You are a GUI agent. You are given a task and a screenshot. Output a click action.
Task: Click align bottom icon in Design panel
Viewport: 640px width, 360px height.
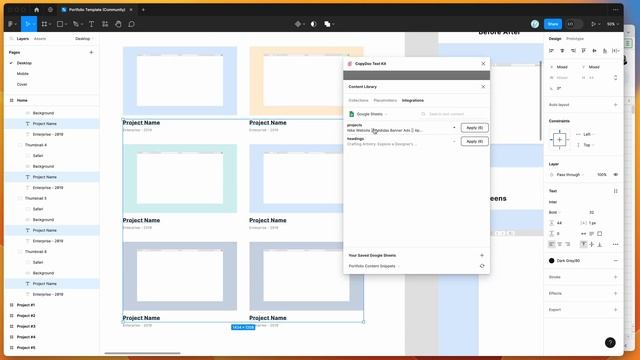point(605,51)
